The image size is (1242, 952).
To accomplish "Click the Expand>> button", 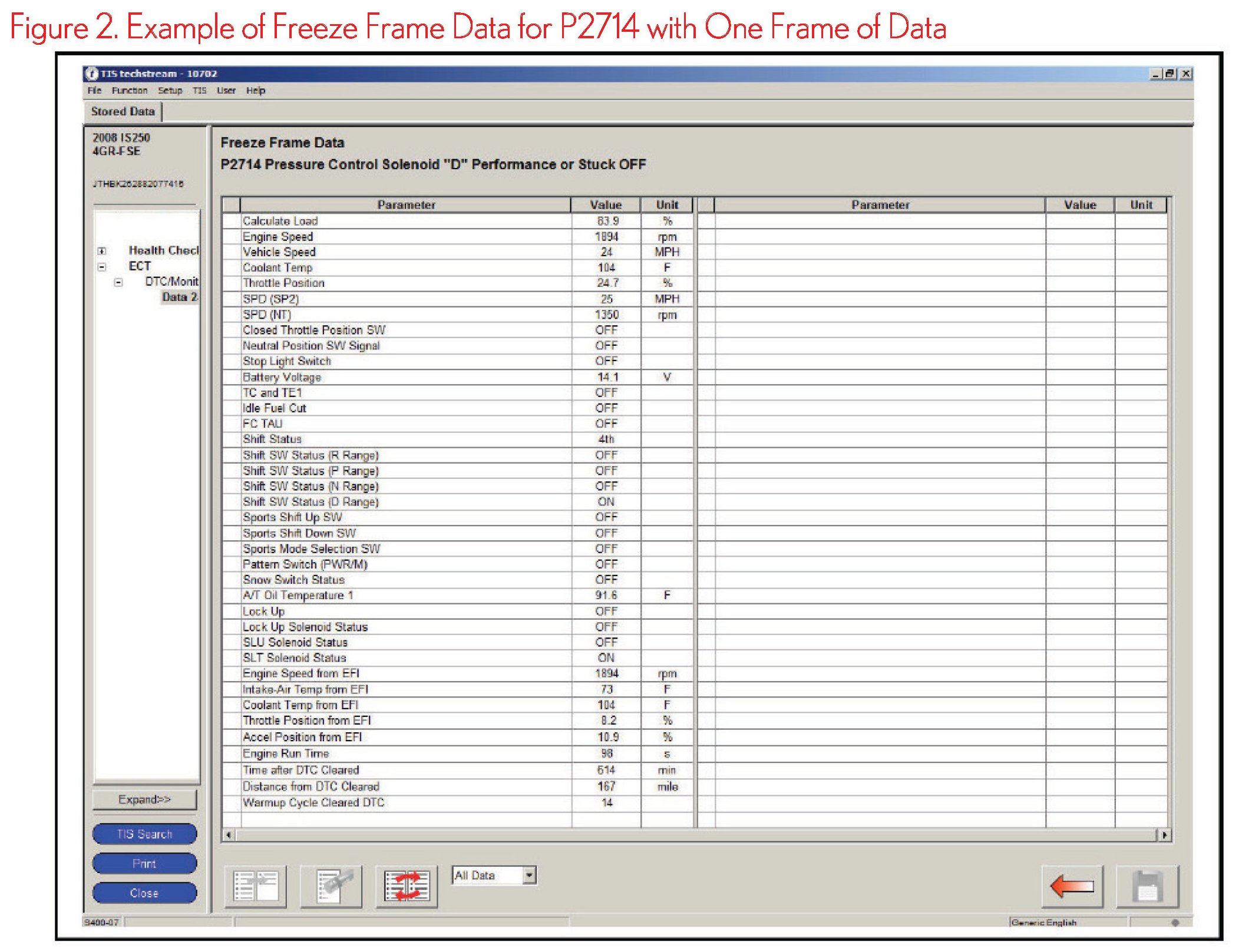I will tap(144, 799).
